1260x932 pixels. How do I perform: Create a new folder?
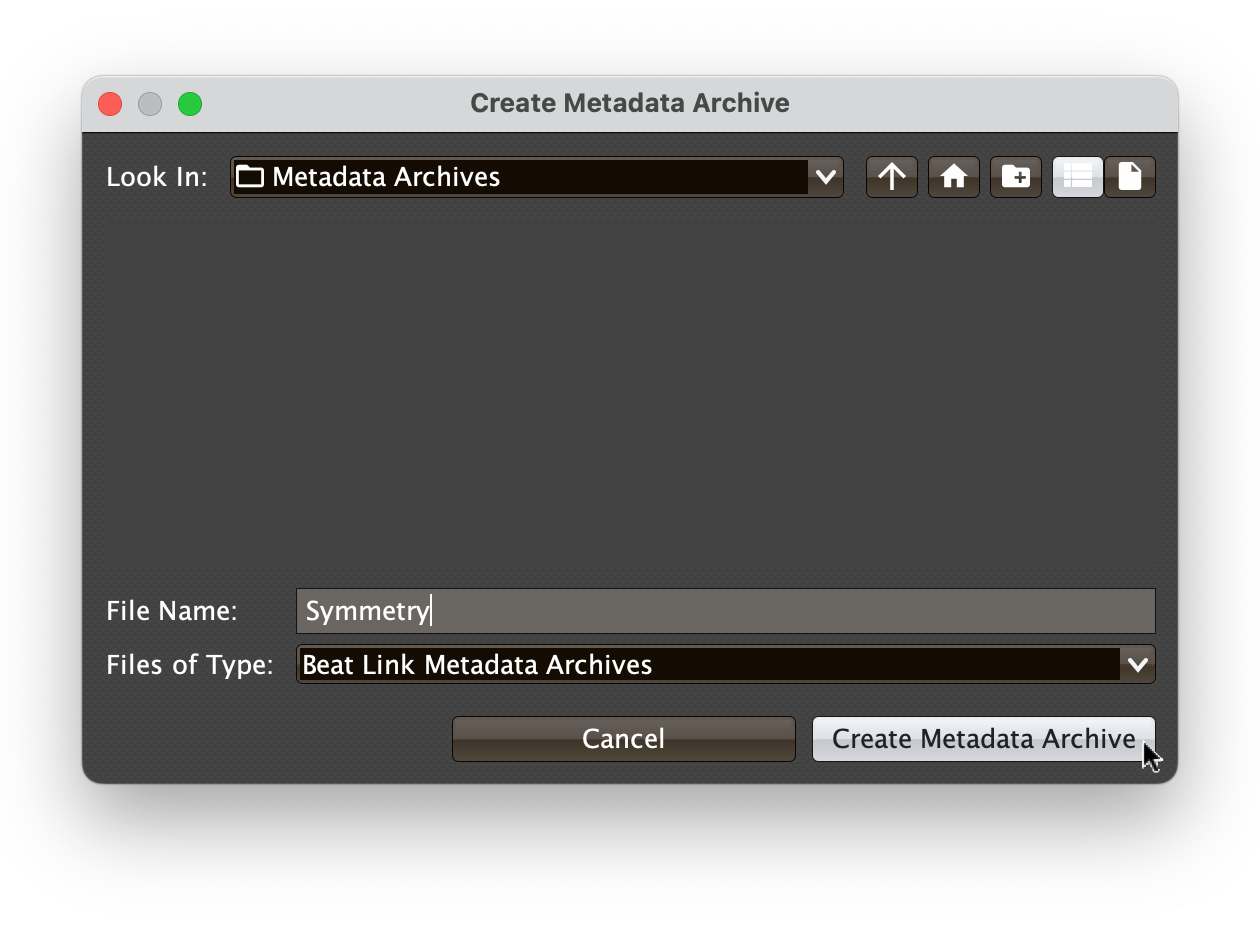1016,177
